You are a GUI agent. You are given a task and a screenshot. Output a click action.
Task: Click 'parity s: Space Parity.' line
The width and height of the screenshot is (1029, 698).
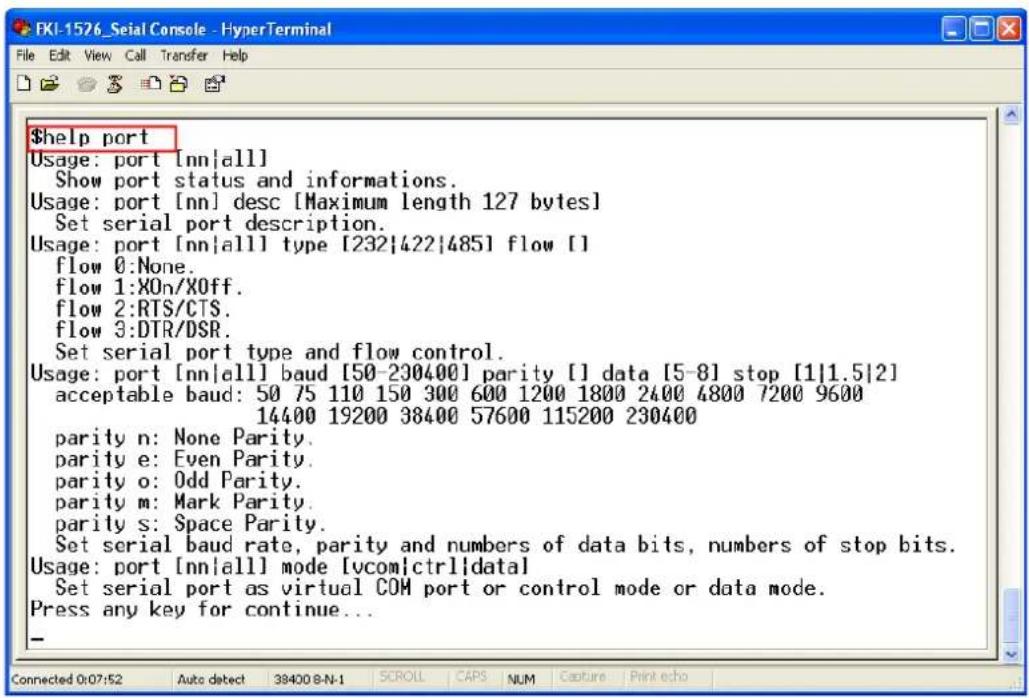pyautogui.click(x=190, y=524)
